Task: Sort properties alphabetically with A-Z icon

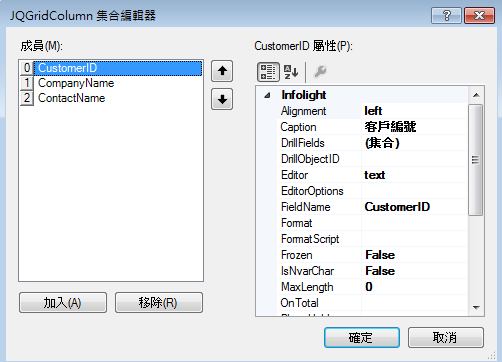Action: [x=291, y=72]
